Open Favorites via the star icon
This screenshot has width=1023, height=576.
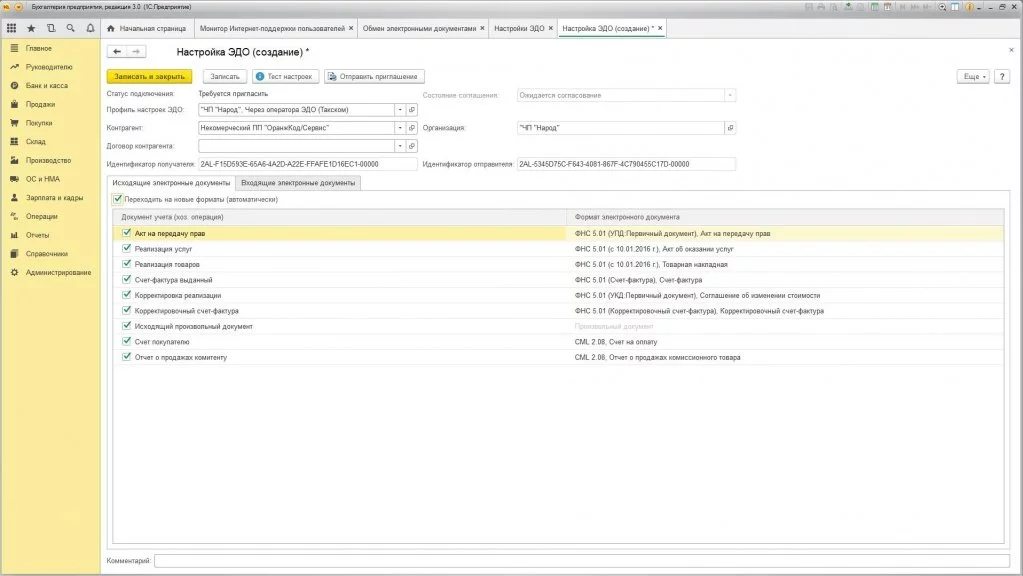click(31, 28)
